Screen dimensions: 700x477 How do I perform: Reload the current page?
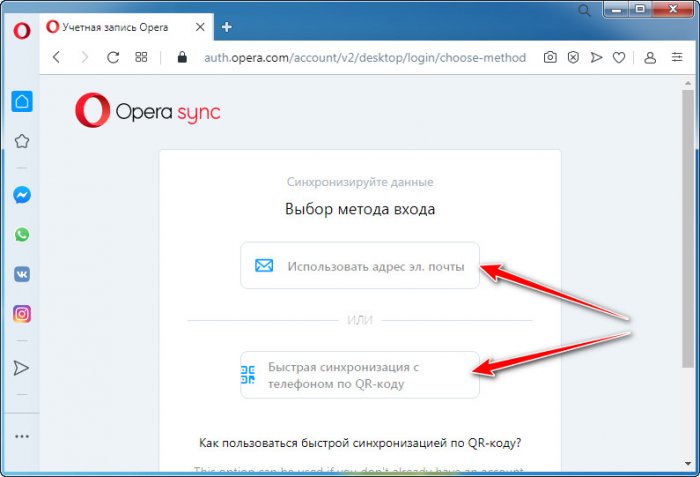pyautogui.click(x=113, y=57)
